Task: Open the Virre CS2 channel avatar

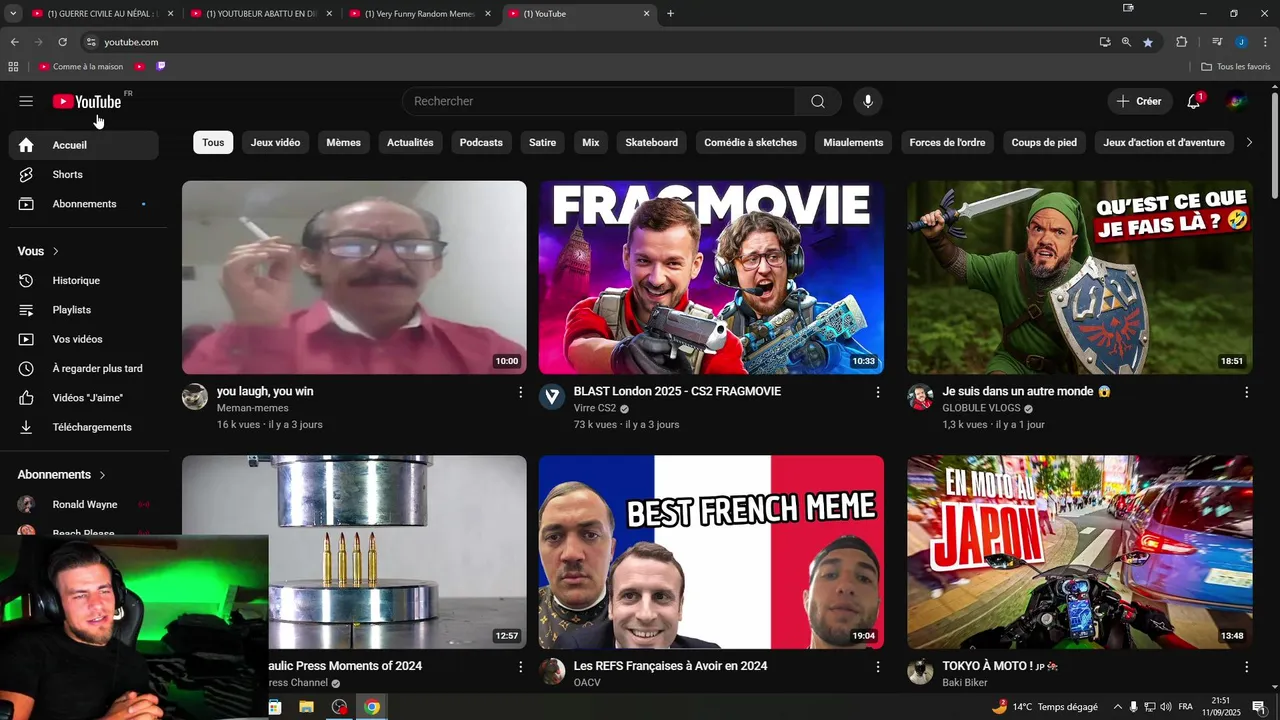Action: tap(552, 397)
